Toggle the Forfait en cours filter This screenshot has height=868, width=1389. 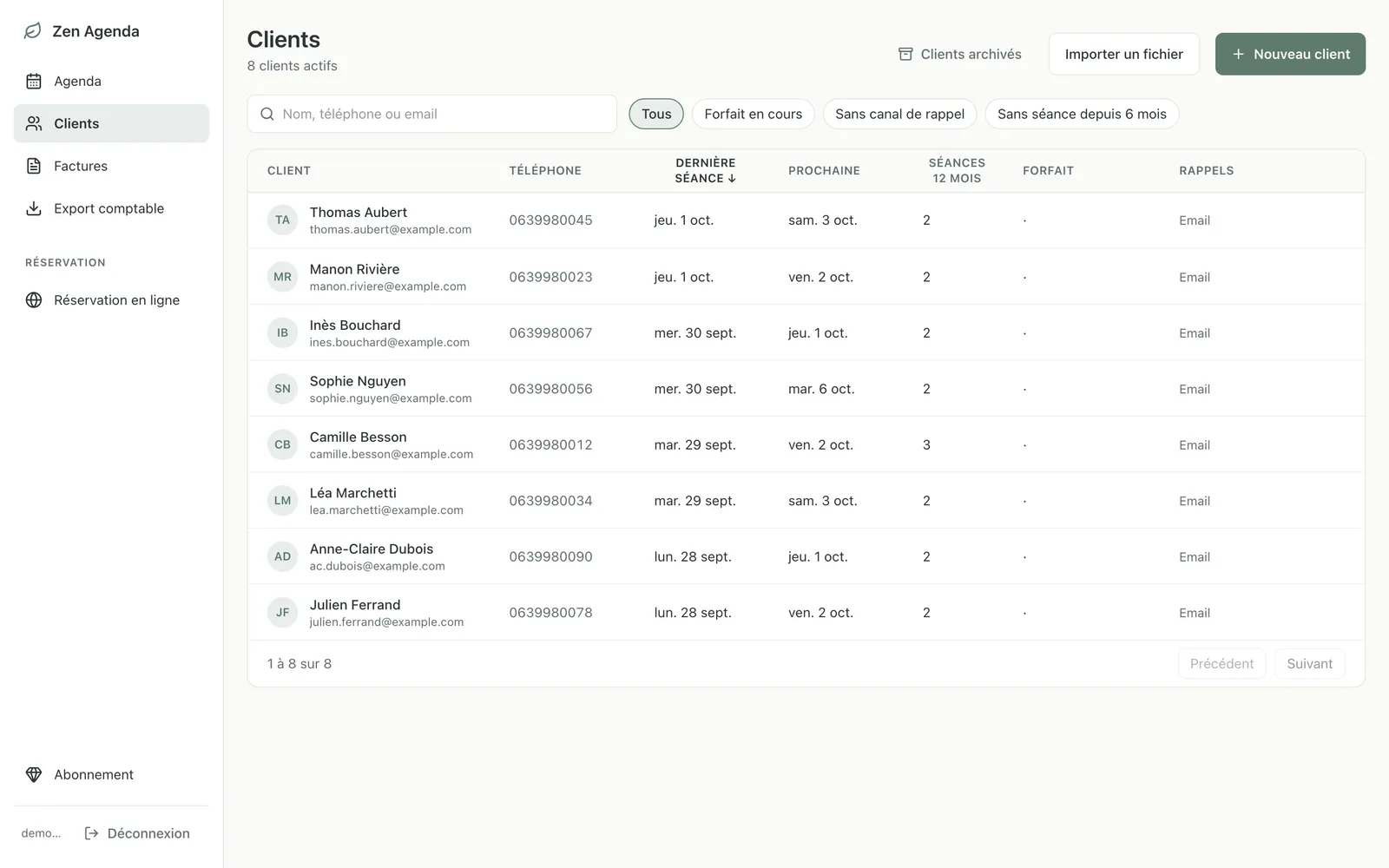tap(753, 114)
